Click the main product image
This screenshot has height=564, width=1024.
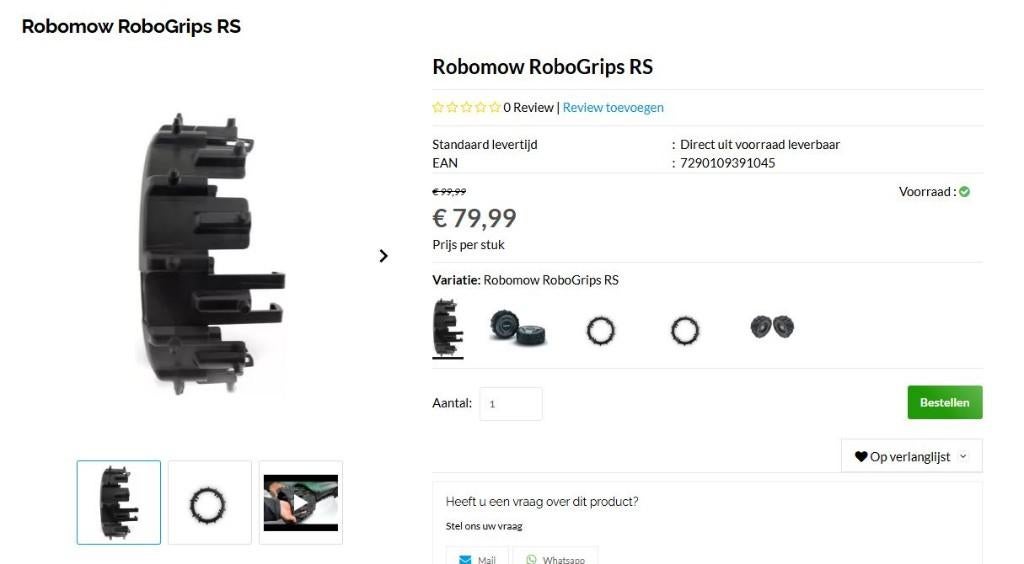click(x=210, y=255)
